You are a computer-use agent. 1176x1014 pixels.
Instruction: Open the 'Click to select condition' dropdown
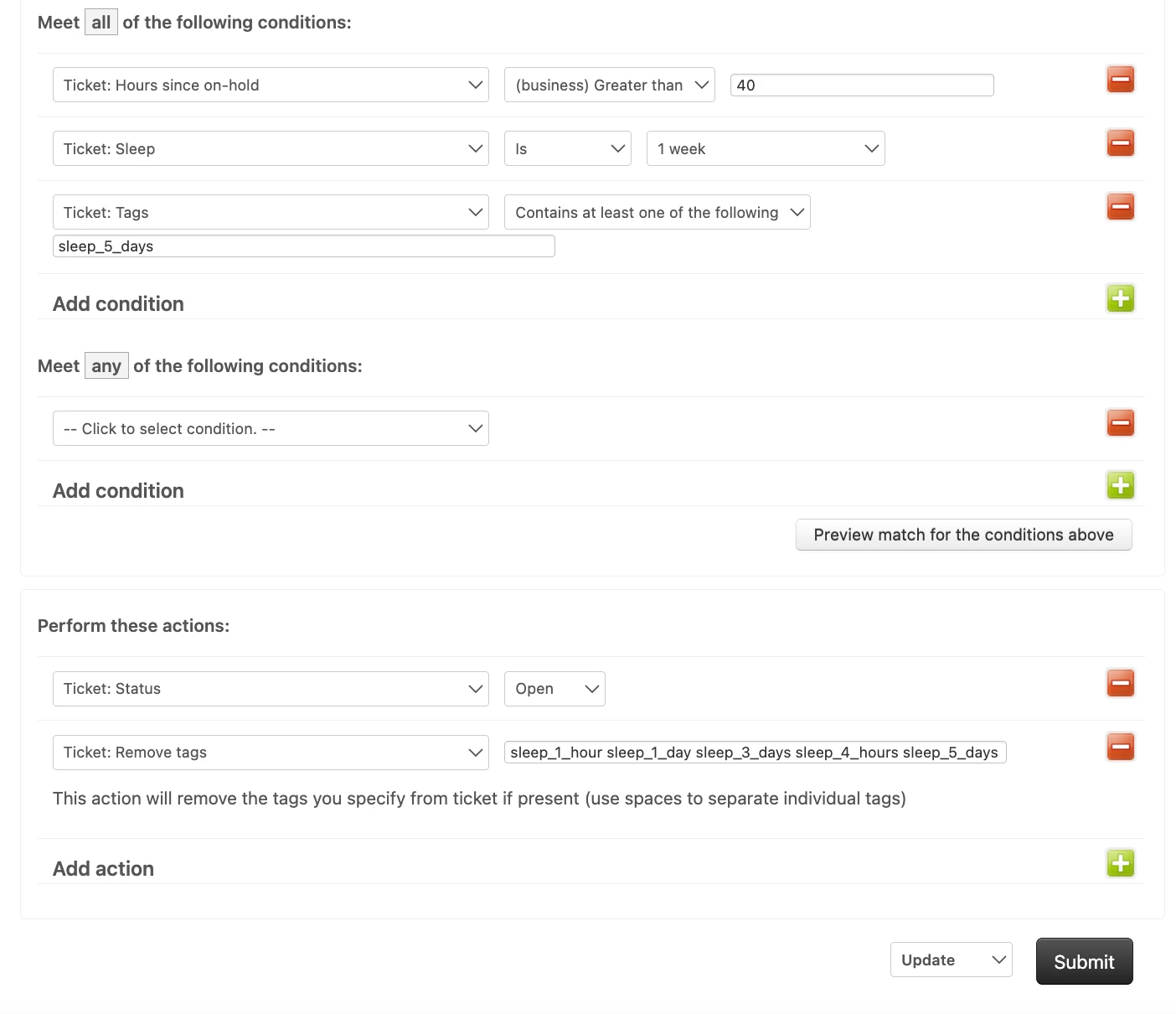click(x=271, y=428)
